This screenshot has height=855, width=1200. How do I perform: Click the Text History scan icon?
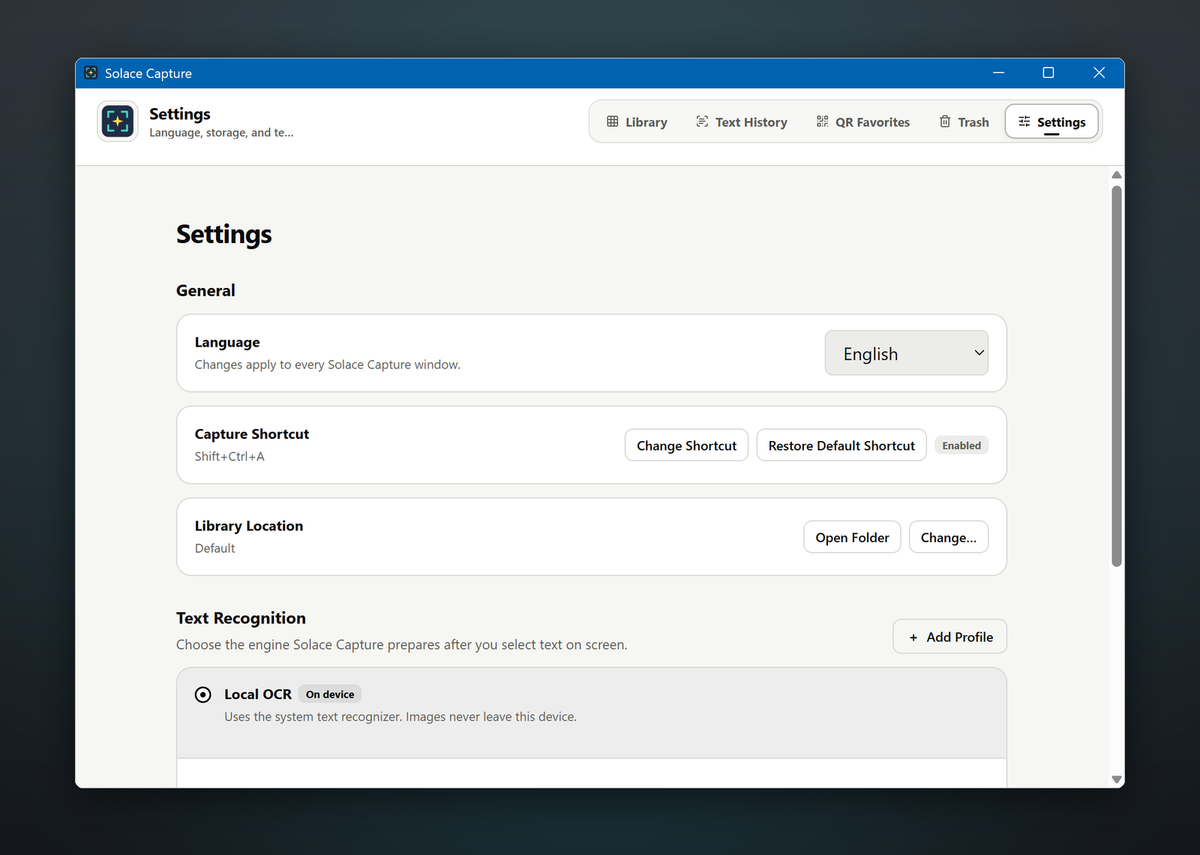tap(702, 122)
